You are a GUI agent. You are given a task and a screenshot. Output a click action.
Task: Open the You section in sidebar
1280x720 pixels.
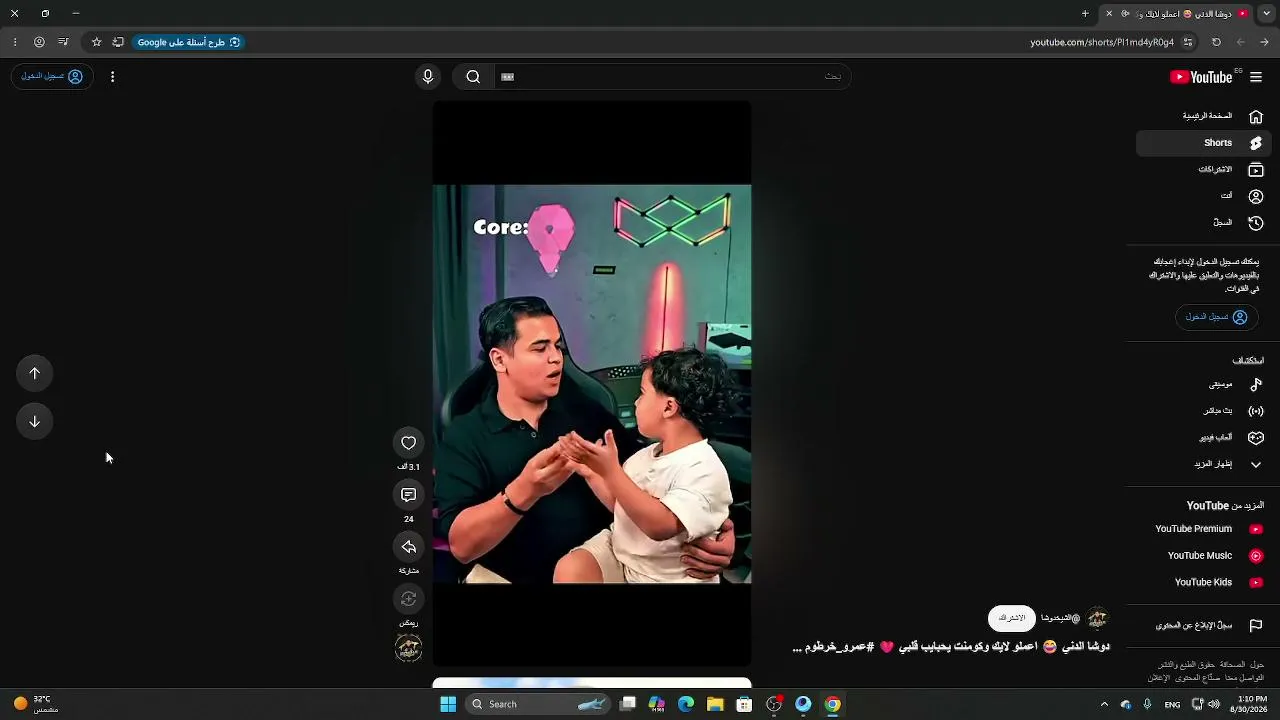pyautogui.click(x=1204, y=196)
